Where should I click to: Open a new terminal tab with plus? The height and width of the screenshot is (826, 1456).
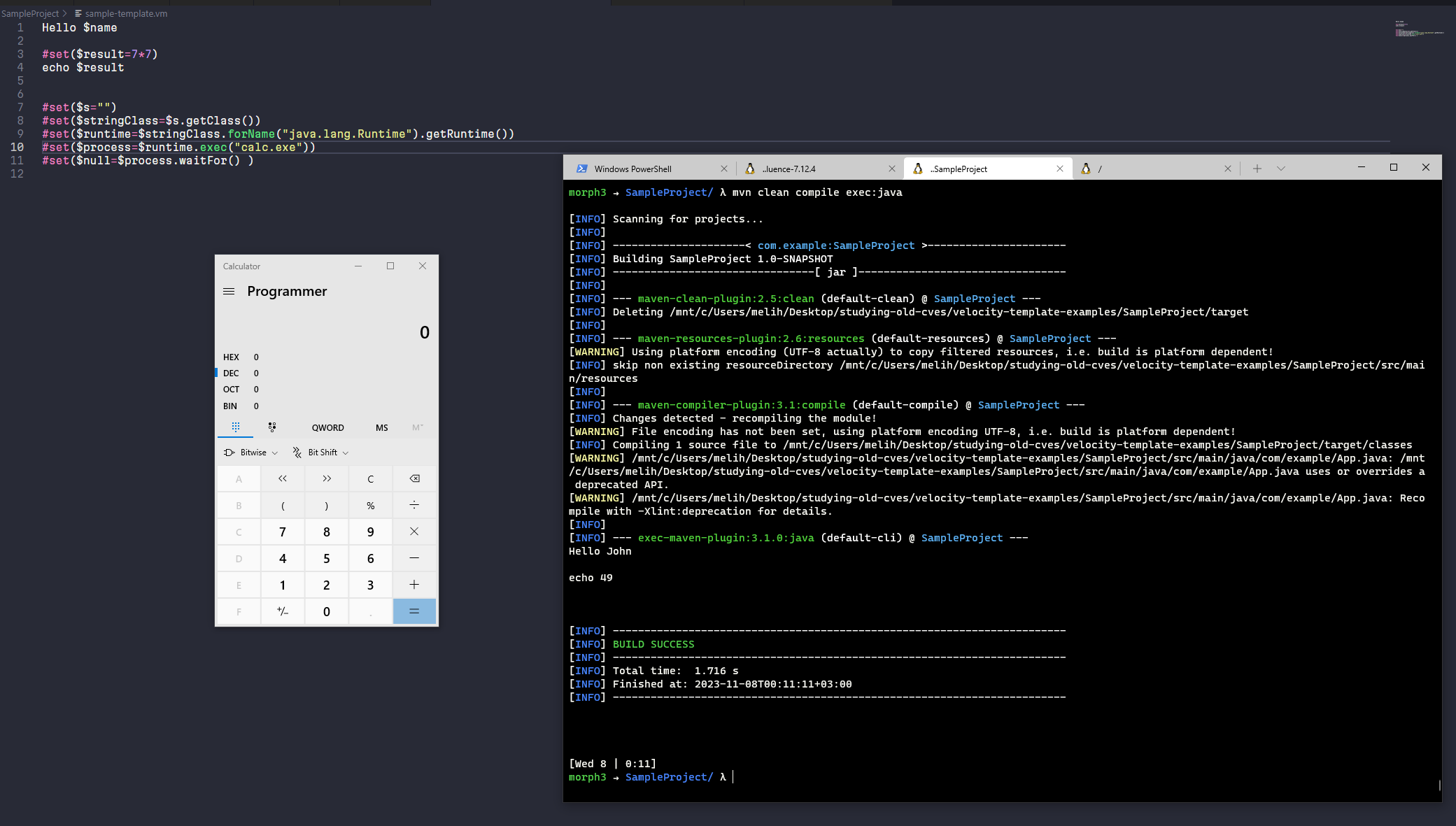[1257, 169]
